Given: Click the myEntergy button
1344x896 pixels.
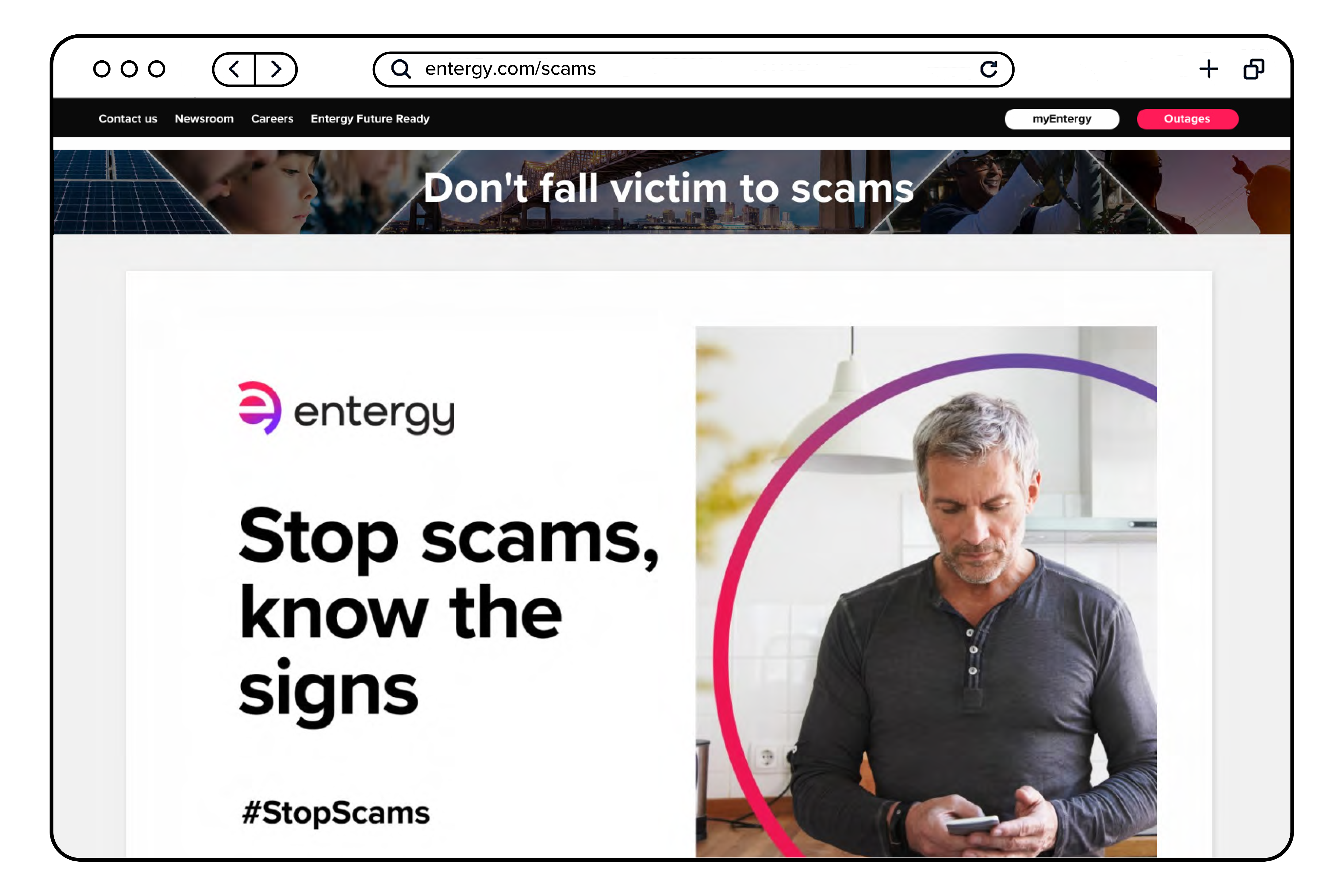Looking at the screenshot, I should click(x=1062, y=119).
